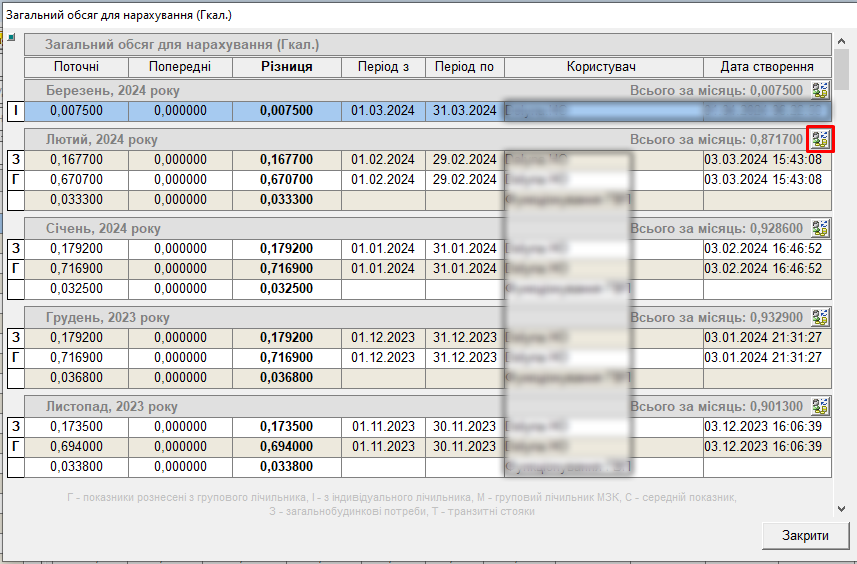Click the Період з column header

(x=383, y=67)
